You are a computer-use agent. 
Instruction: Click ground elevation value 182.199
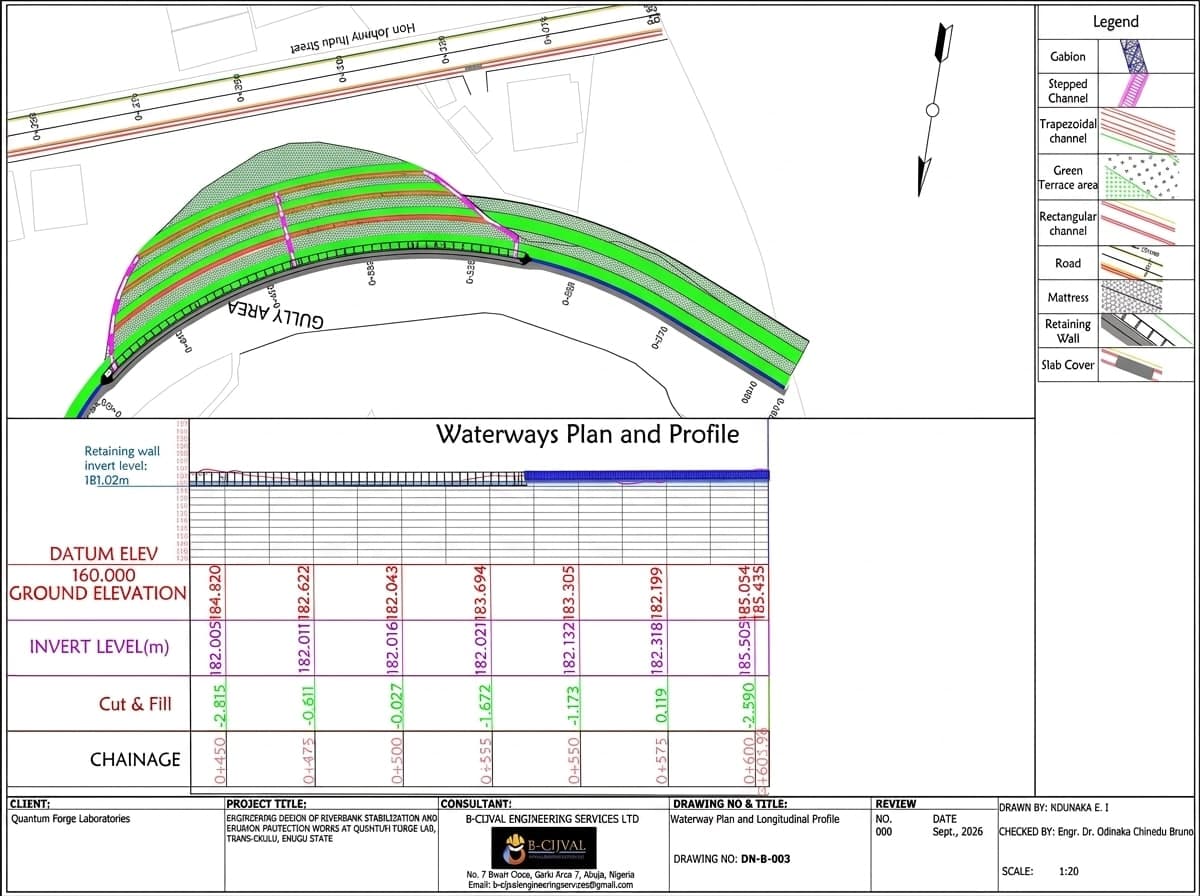(657, 593)
